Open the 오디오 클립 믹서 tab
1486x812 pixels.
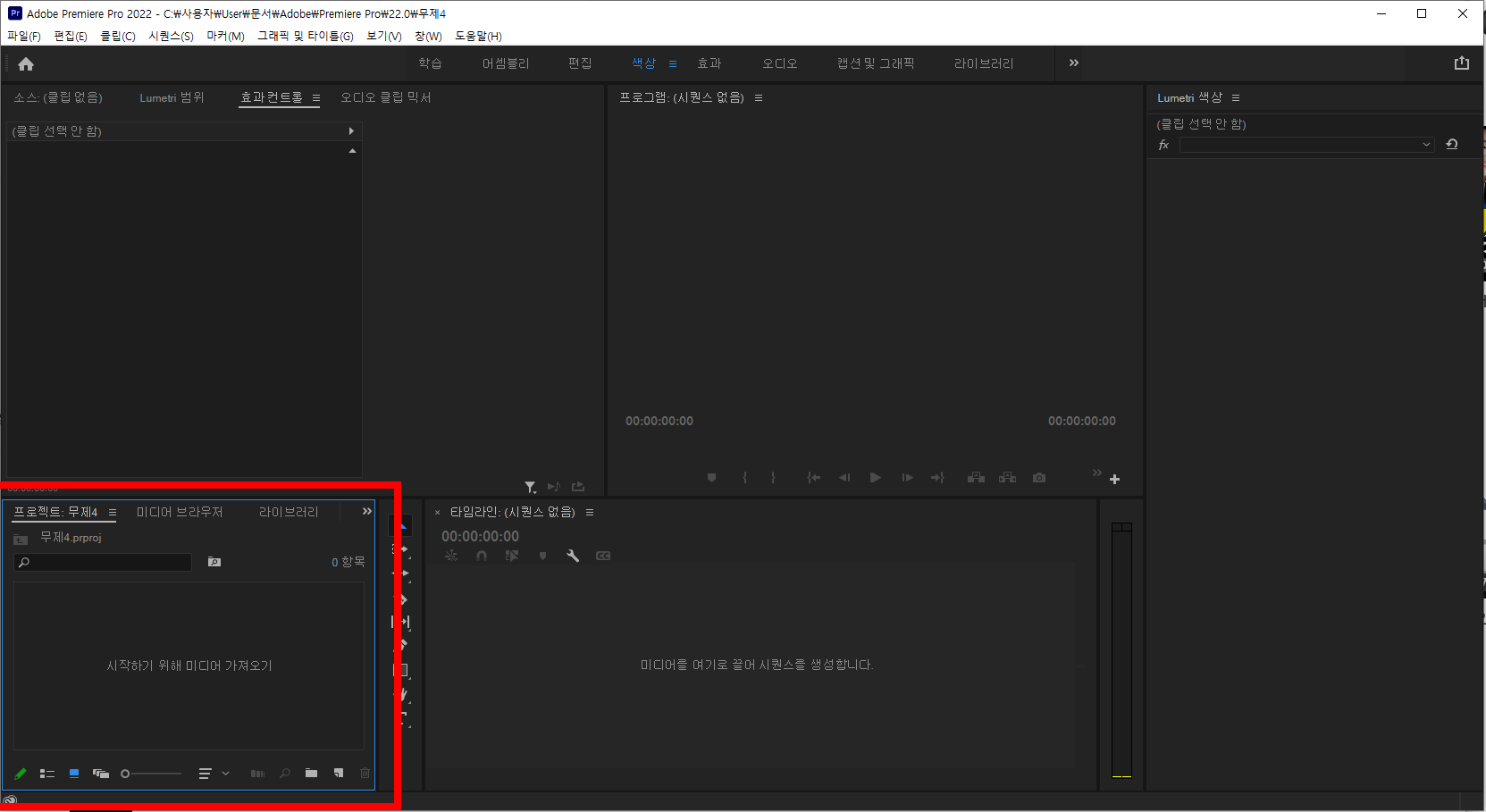385,97
